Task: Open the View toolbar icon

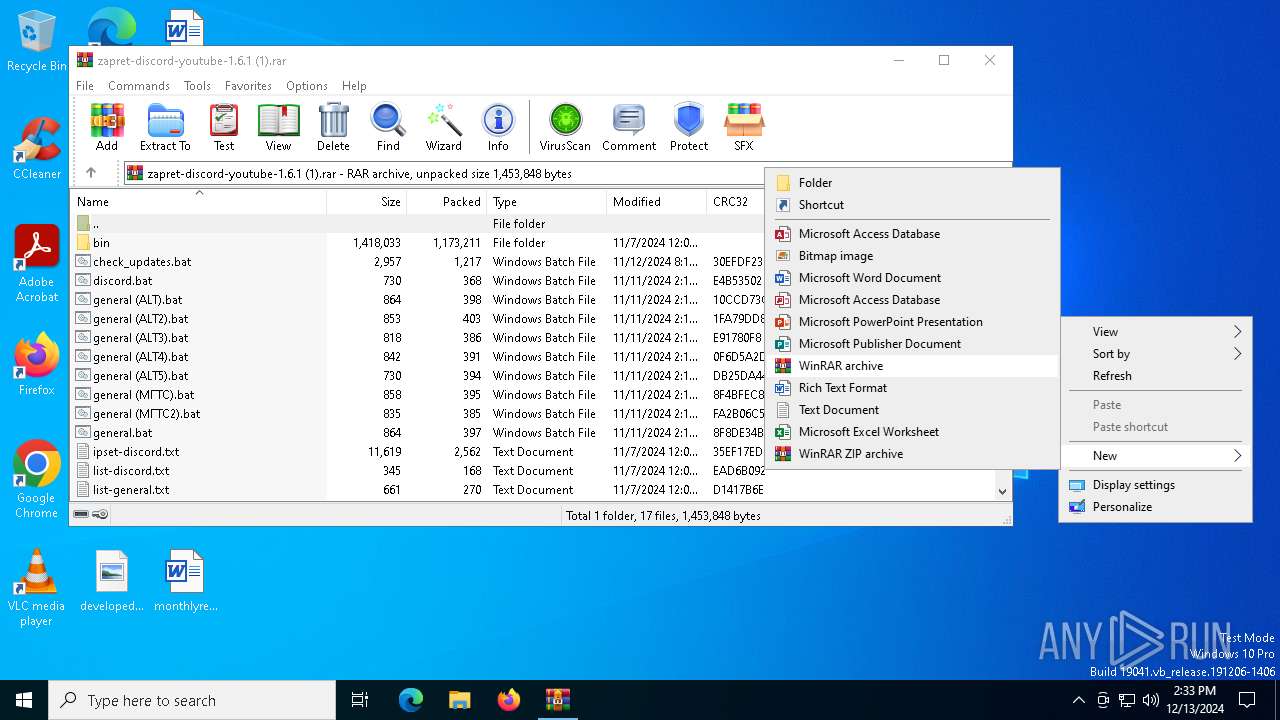Action: 278,127
